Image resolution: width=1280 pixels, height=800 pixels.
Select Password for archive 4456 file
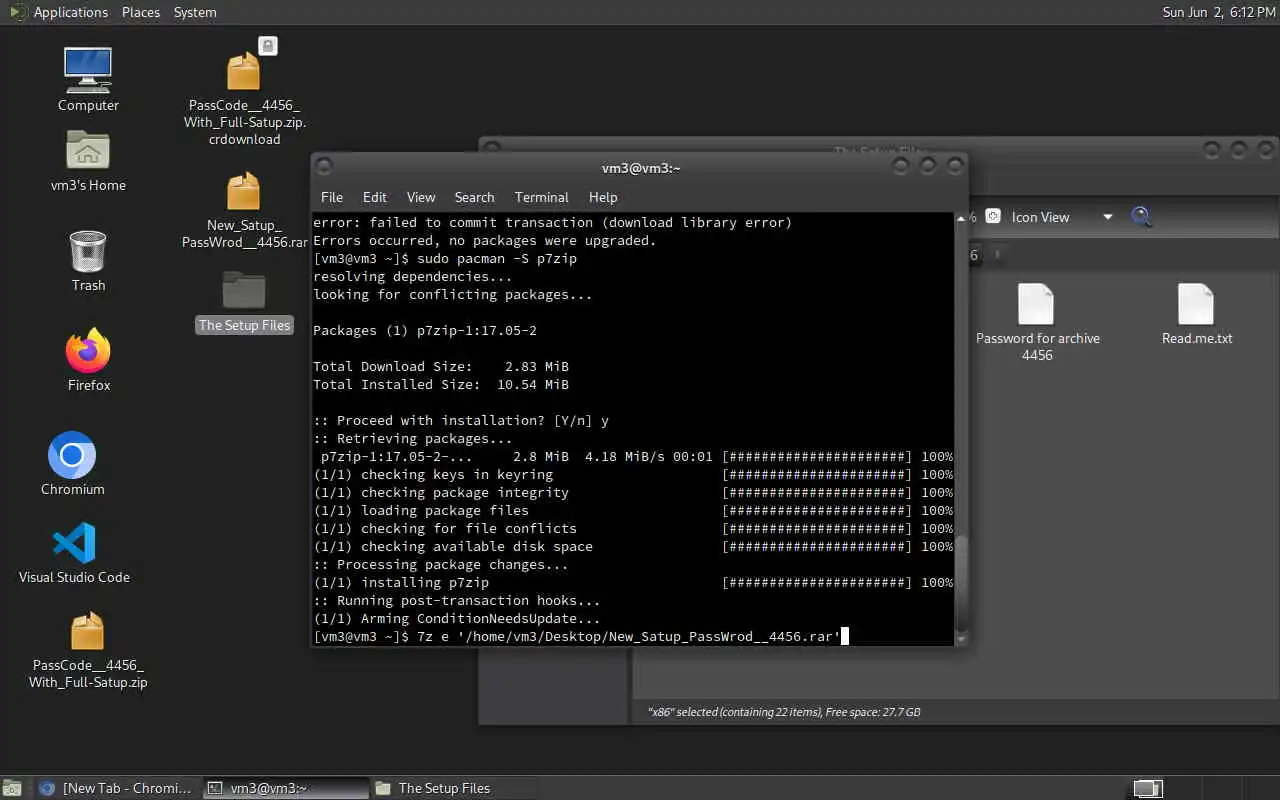point(1037,305)
